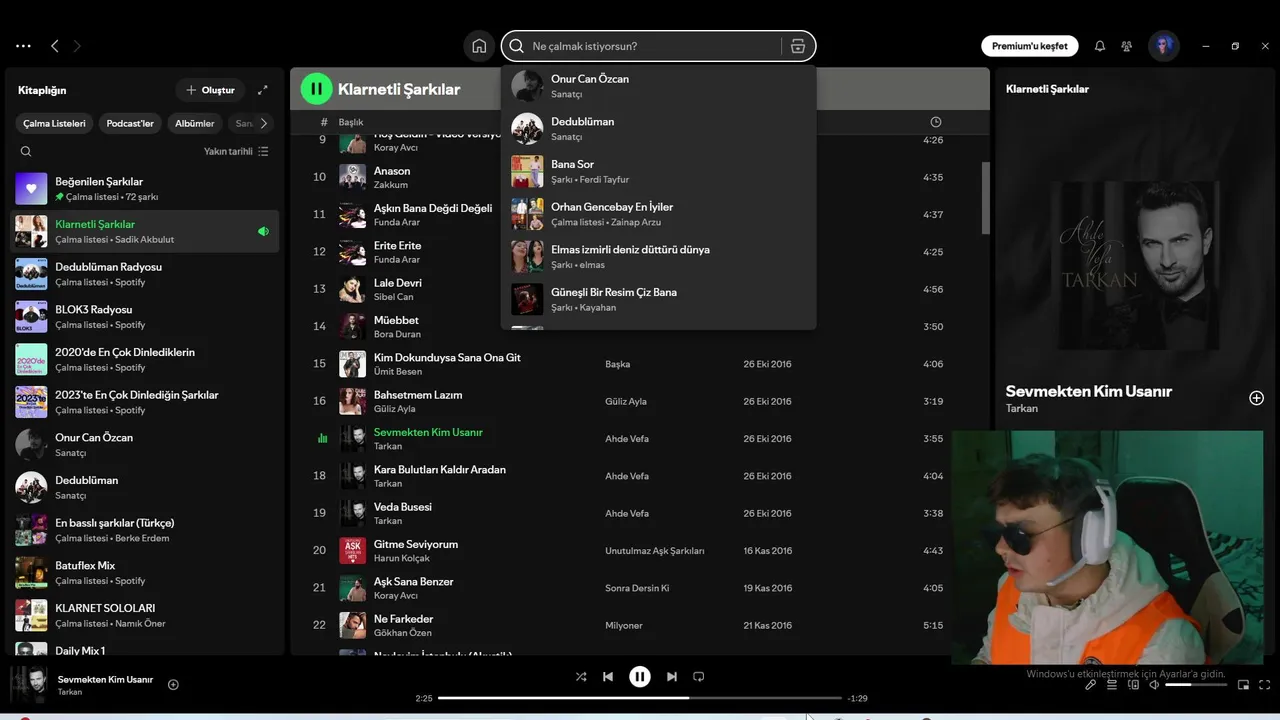The height and width of the screenshot is (720, 1280).
Task: Click the search magnifier icon in search bar
Action: pos(517,46)
